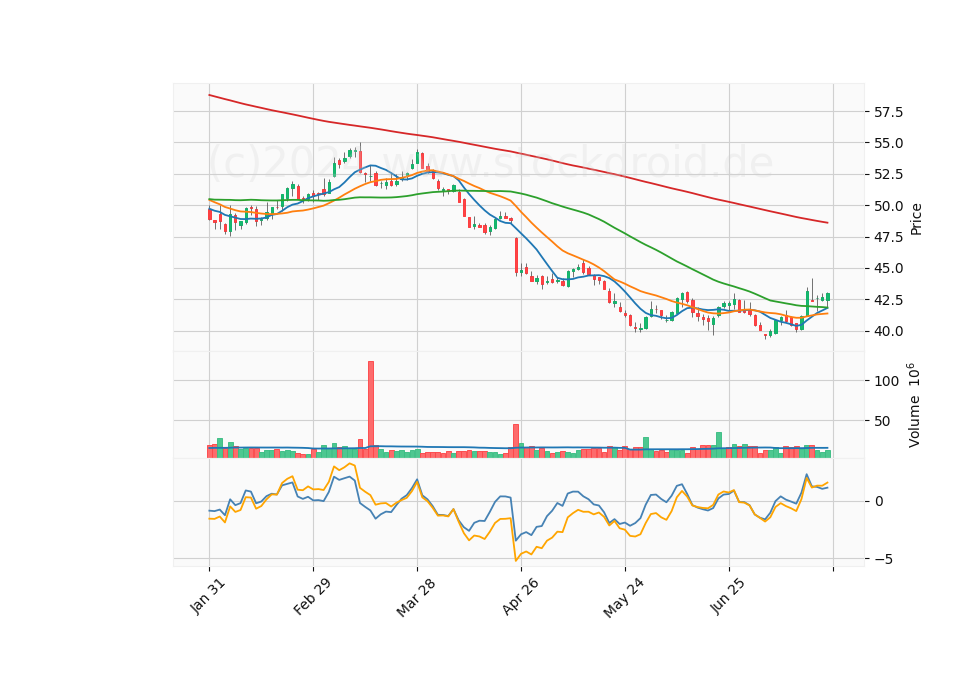Image resolution: width=960 pixels, height=690 pixels.
Task: Click the "May 24" date label
Action: pyautogui.click(x=624, y=598)
